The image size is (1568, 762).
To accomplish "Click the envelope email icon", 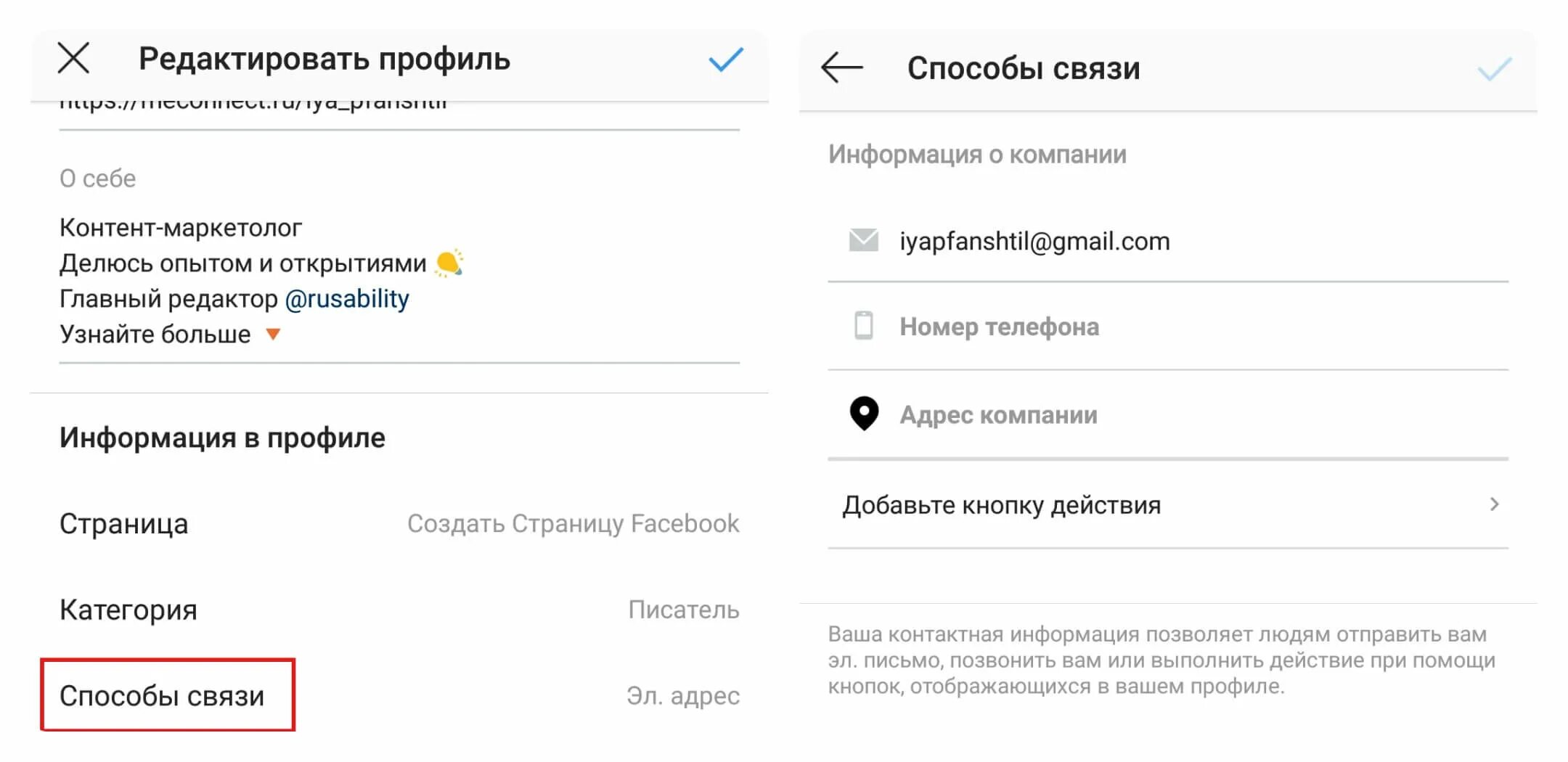I will click(864, 240).
